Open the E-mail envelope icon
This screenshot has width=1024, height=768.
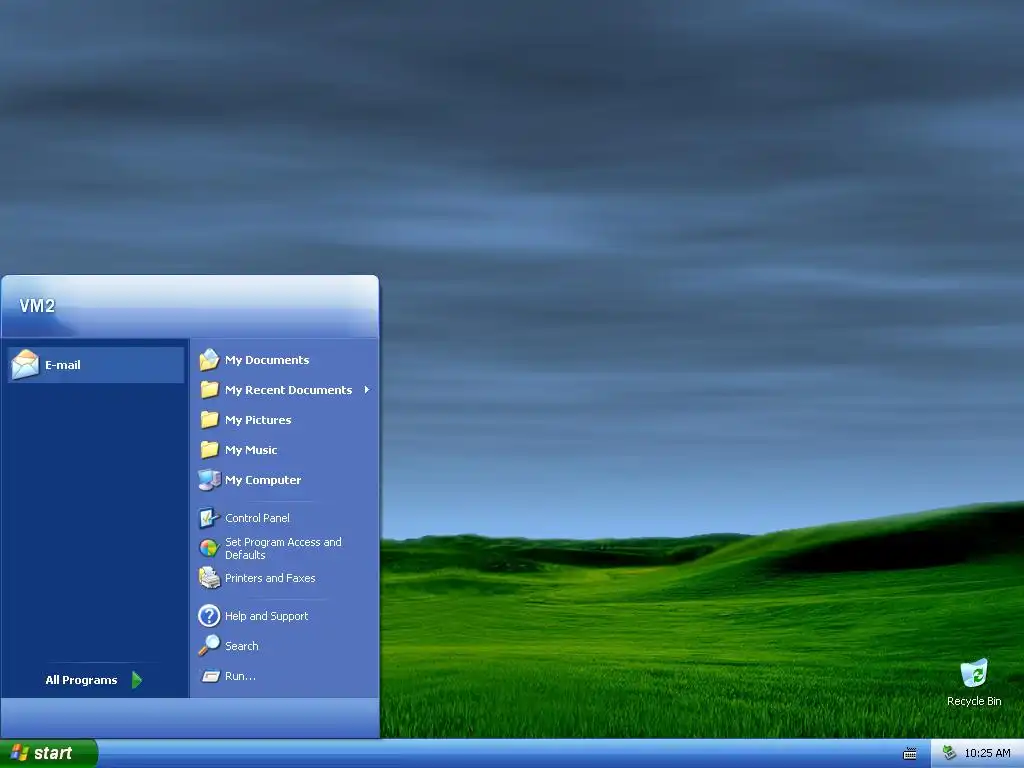tap(25, 364)
